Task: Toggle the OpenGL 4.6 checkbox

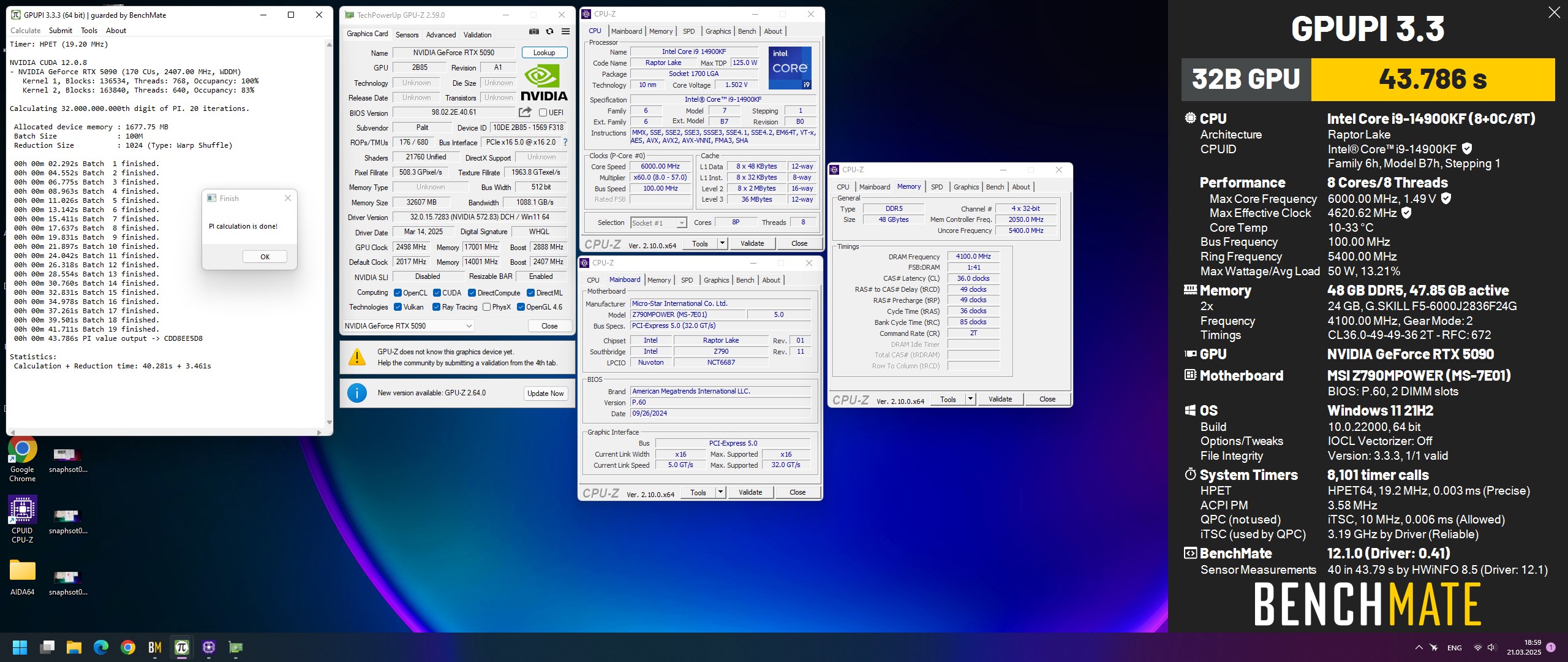Action: point(521,307)
